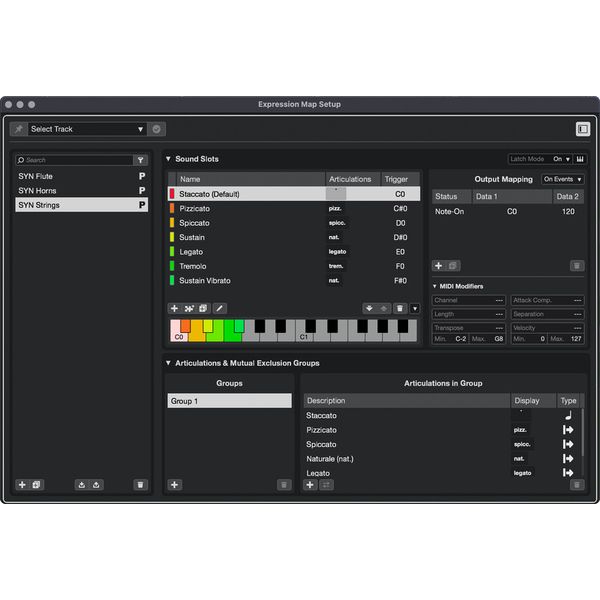Click in the Search input field

click(75, 160)
